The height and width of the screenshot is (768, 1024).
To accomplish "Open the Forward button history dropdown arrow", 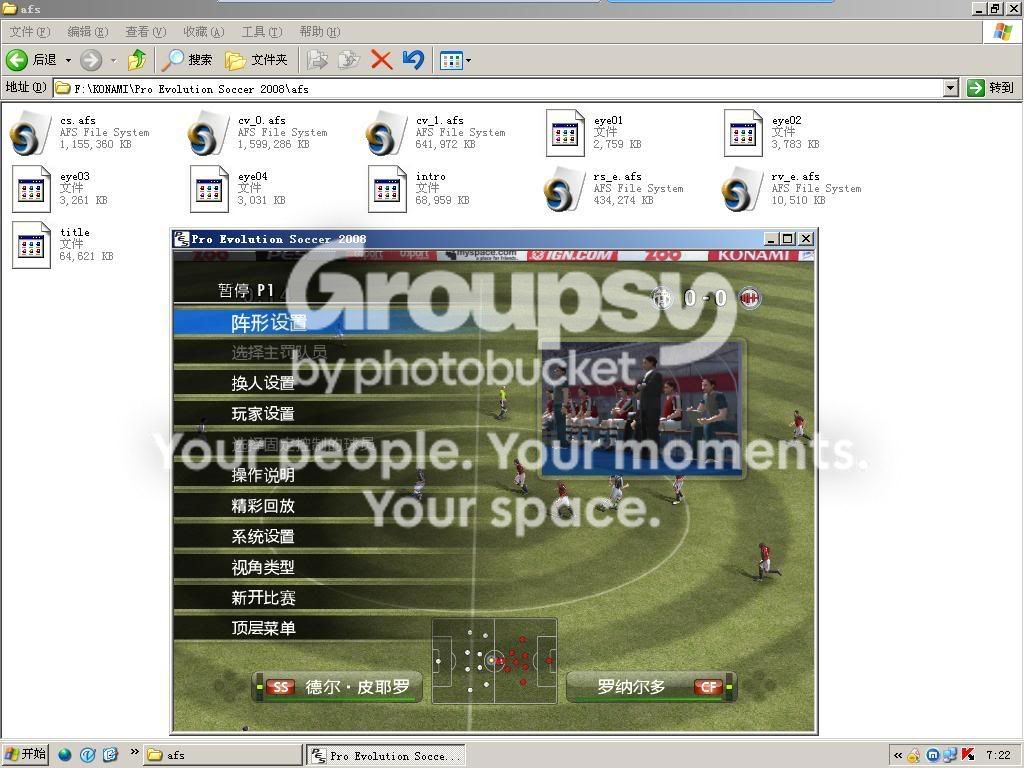I will [114, 60].
